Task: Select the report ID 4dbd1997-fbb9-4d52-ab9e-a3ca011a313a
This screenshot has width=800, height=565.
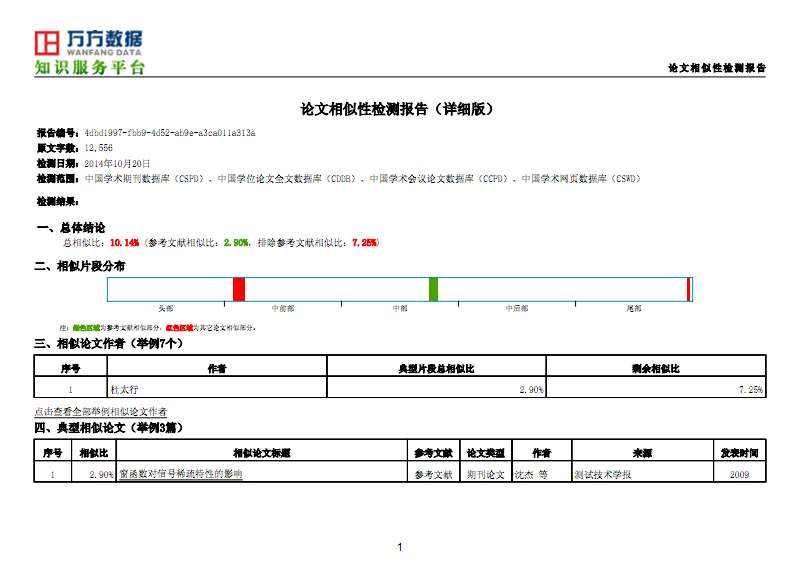Action: pyautogui.click(x=170, y=133)
